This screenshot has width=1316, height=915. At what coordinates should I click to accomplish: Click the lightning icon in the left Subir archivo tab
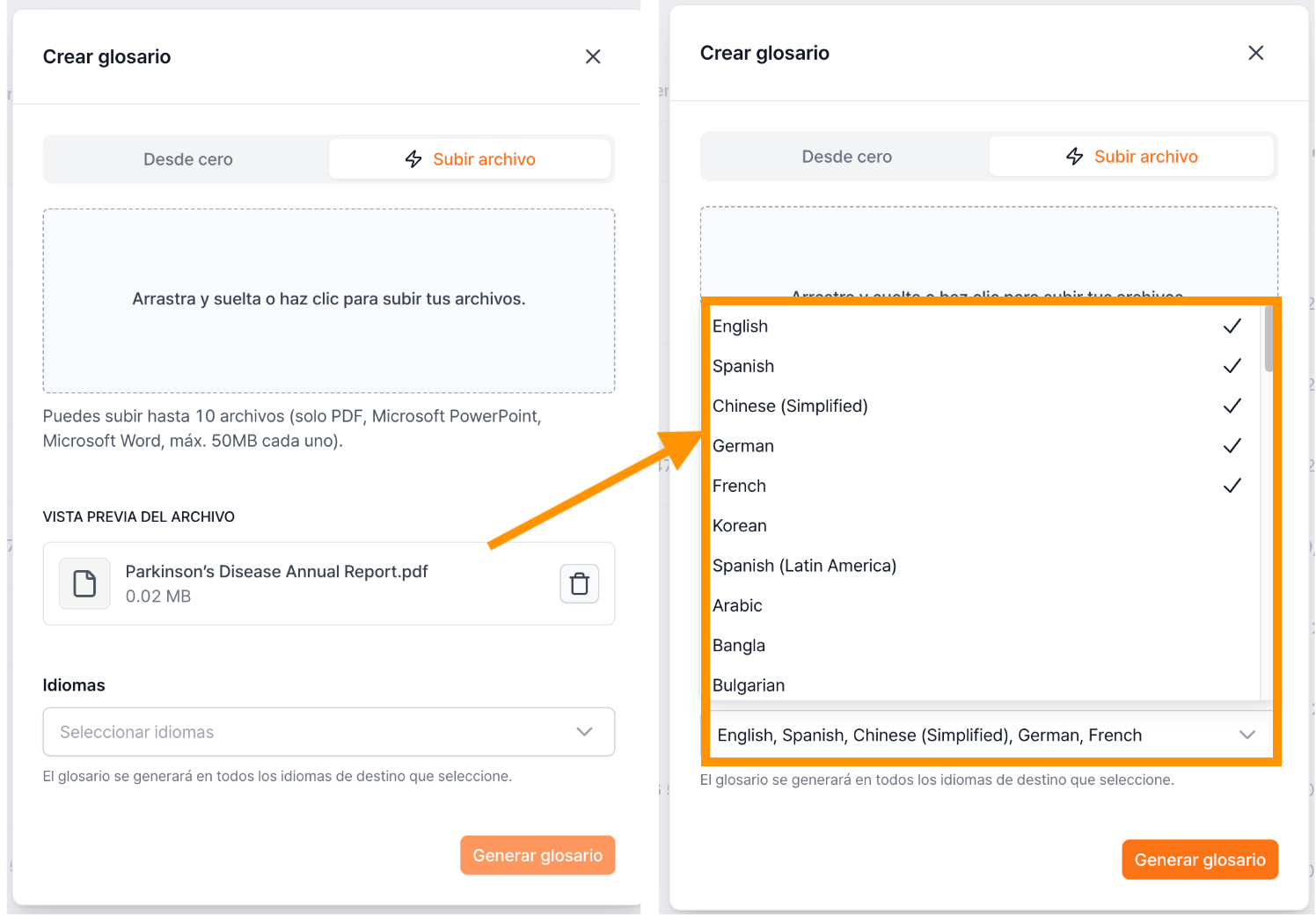pos(413,159)
